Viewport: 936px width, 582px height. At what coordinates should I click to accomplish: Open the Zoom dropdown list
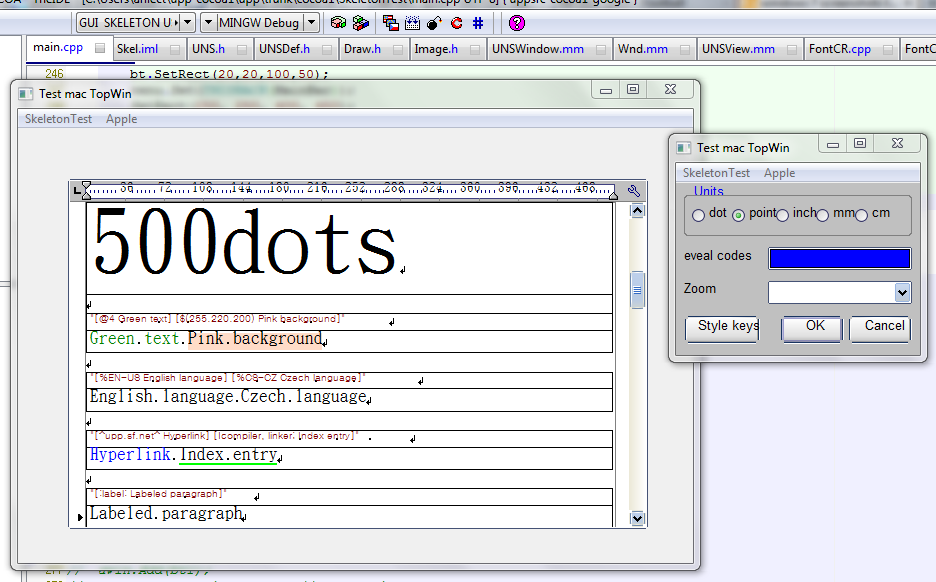[x=902, y=292]
